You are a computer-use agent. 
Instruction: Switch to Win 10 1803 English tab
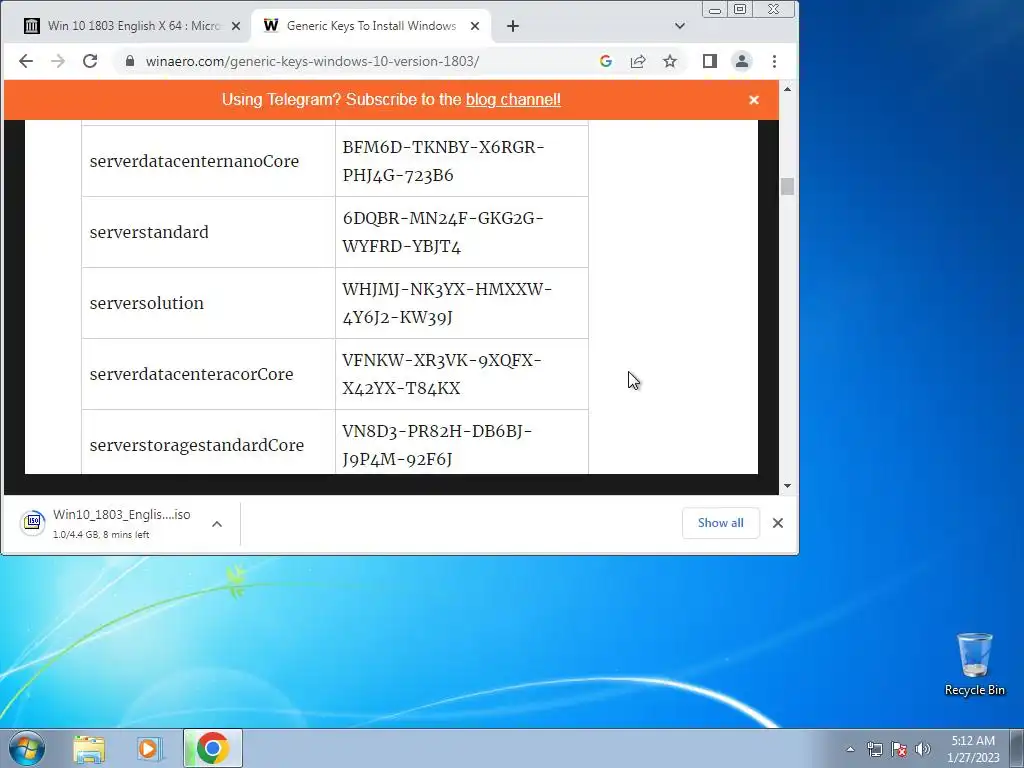pyautogui.click(x=127, y=26)
